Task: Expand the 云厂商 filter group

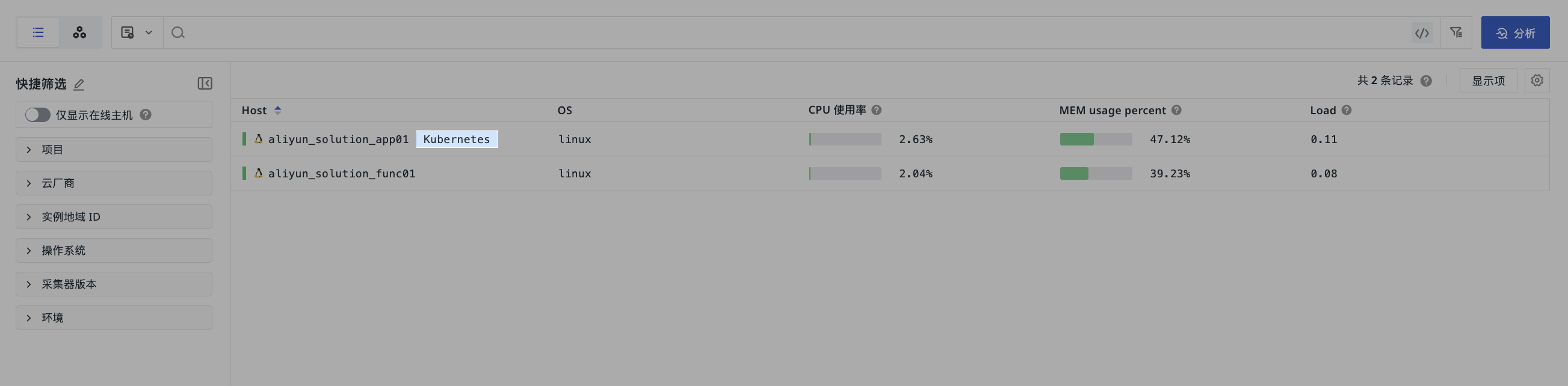Action: [x=114, y=183]
